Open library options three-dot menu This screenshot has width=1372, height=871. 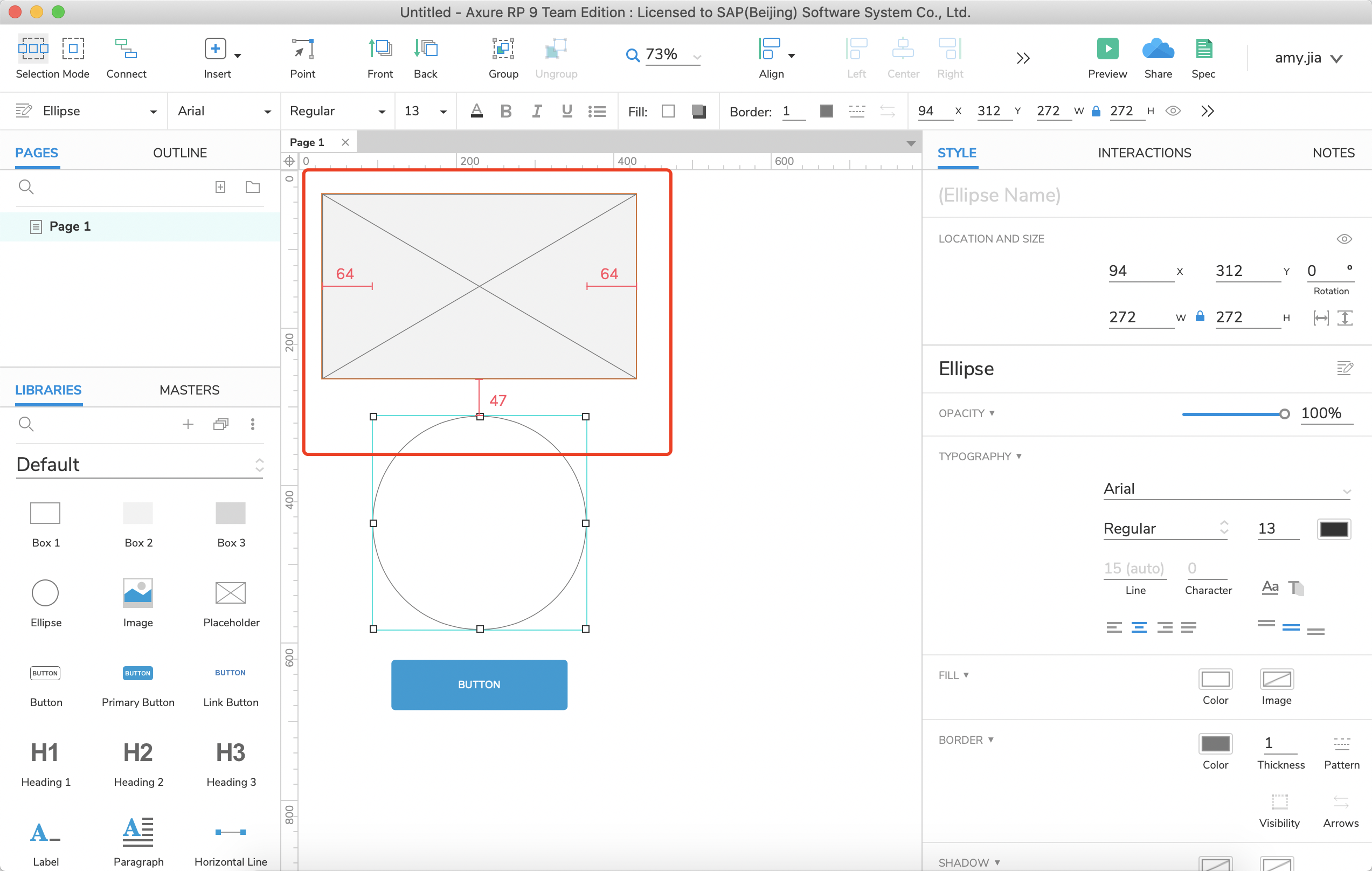coord(252,424)
